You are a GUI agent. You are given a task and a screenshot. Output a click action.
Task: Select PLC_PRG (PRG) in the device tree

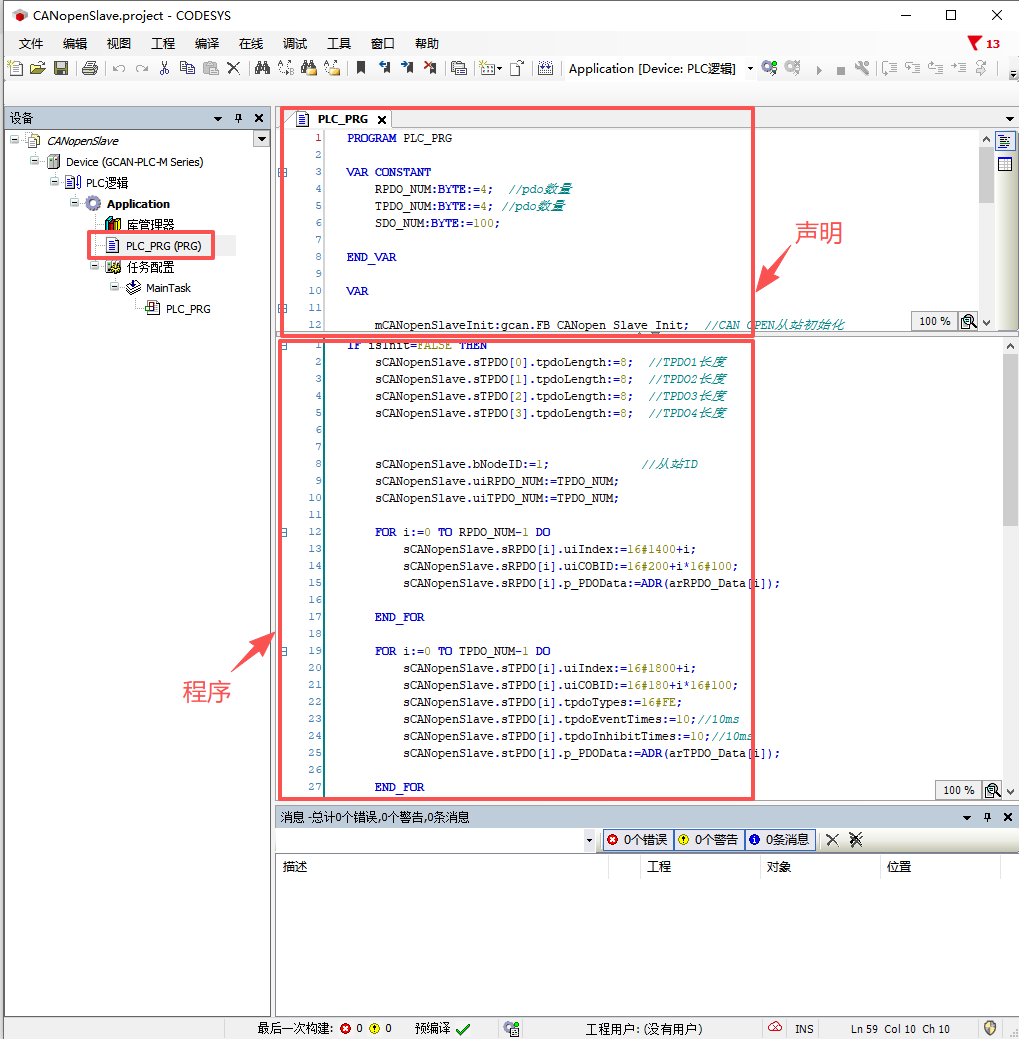click(x=163, y=246)
